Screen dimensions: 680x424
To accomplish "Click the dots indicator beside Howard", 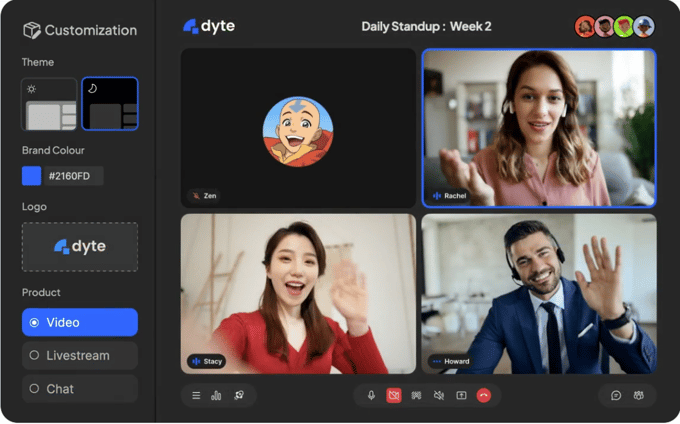I will tap(437, 362).
